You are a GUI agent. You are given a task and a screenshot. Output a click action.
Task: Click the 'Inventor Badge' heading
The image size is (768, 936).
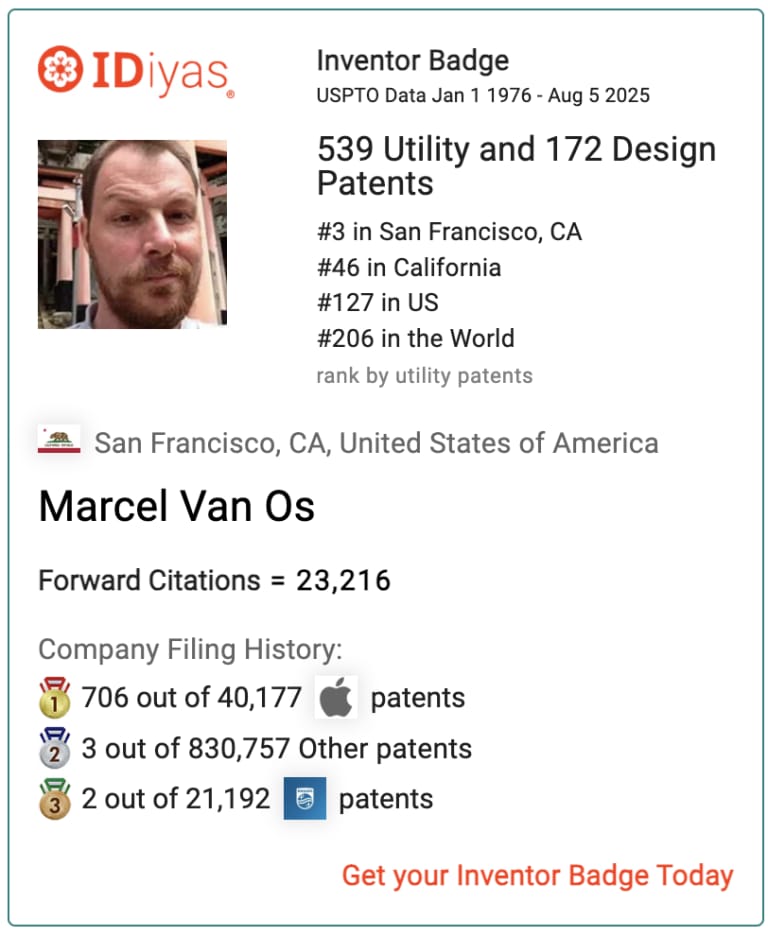412,61
